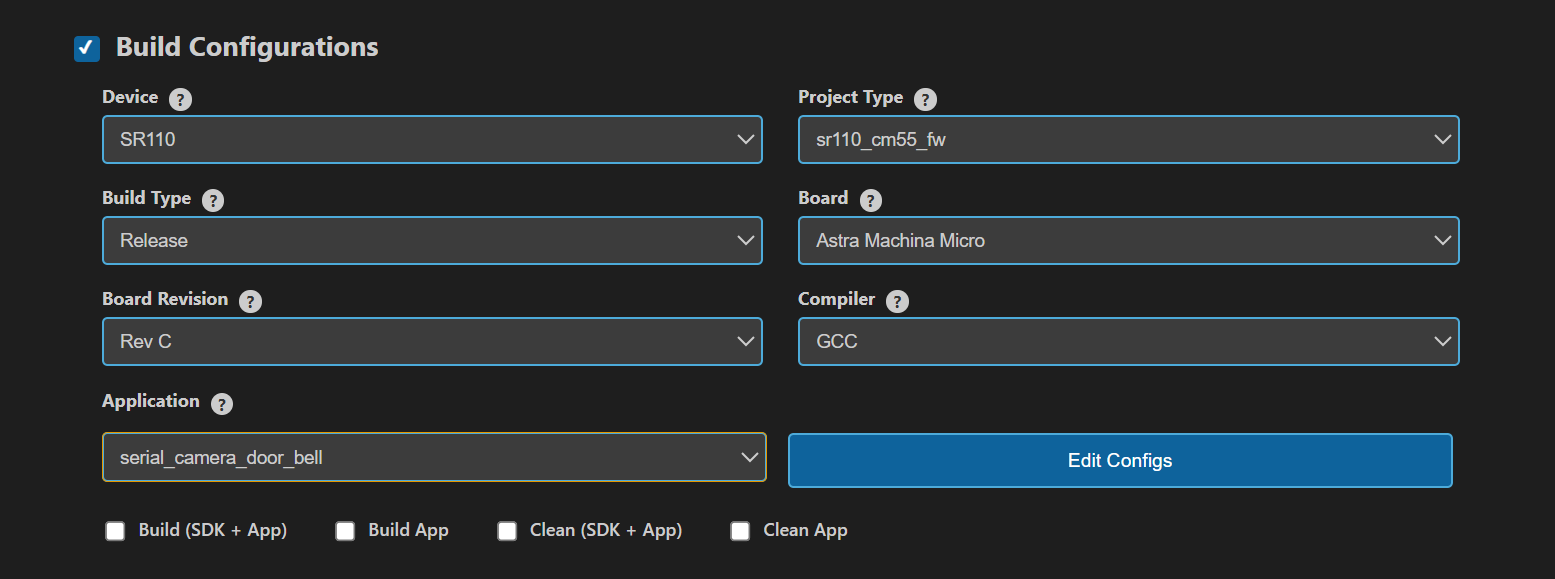This screenshot has width=1555, height=579.
Task: Enable the Build (SDK + App) option
Action: tap(114, 531)
